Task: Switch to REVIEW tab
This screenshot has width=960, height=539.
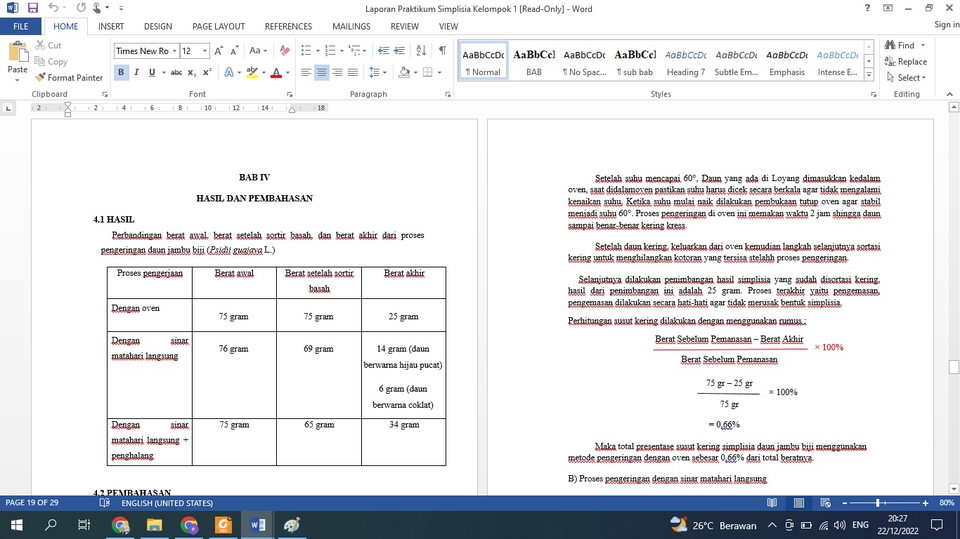Action: point(405,26)
